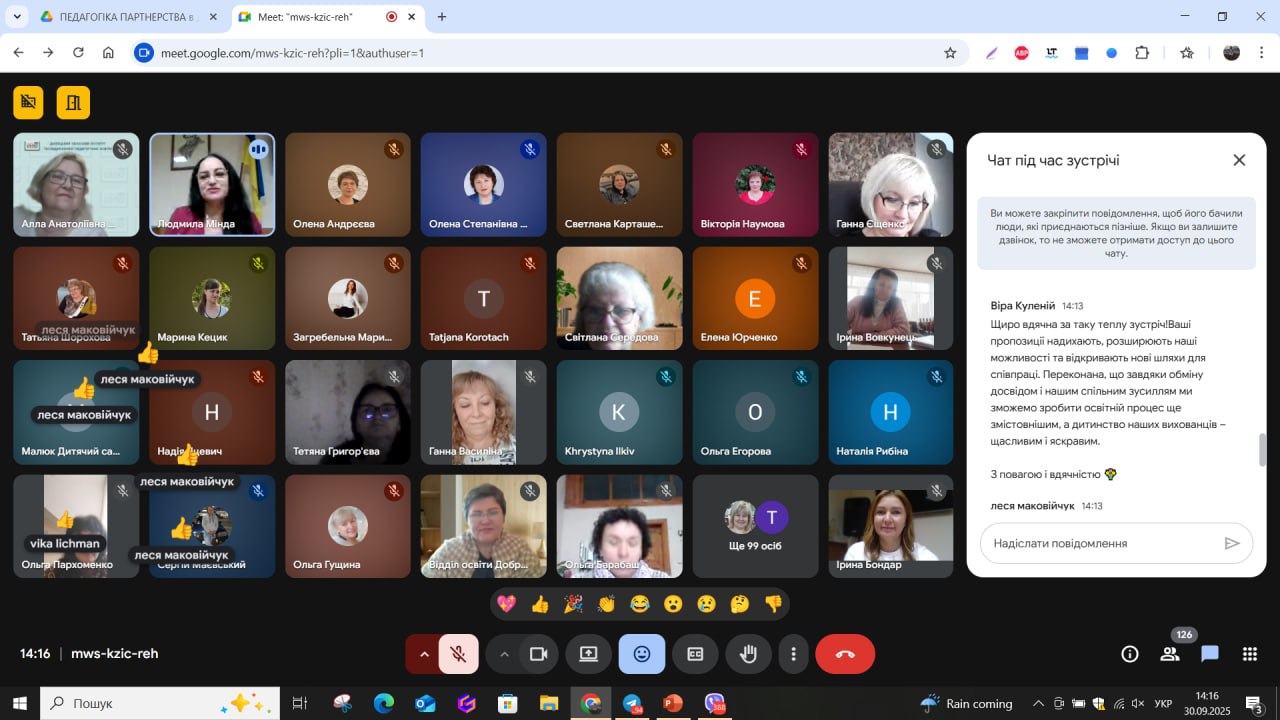Open the screen sharing (present now) button
This screenshot has width=1280, height=720.
pos(588,654)
